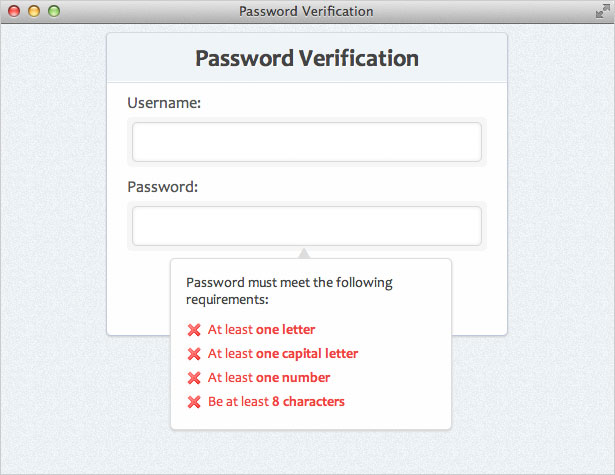Image resolution: width=615 pixels, height=475 pixels.
Task: Zoom the window with the green button
Action: [x=53, y=11]
